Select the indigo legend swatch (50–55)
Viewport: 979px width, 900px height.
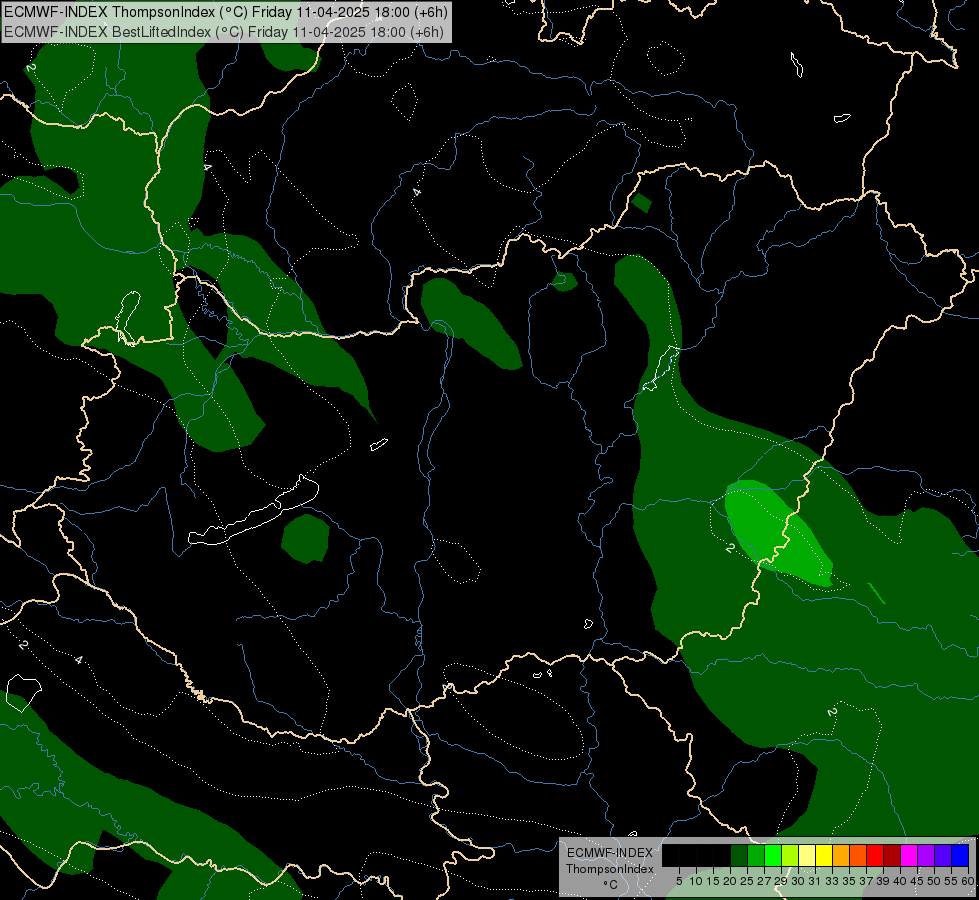click(943, 855)
